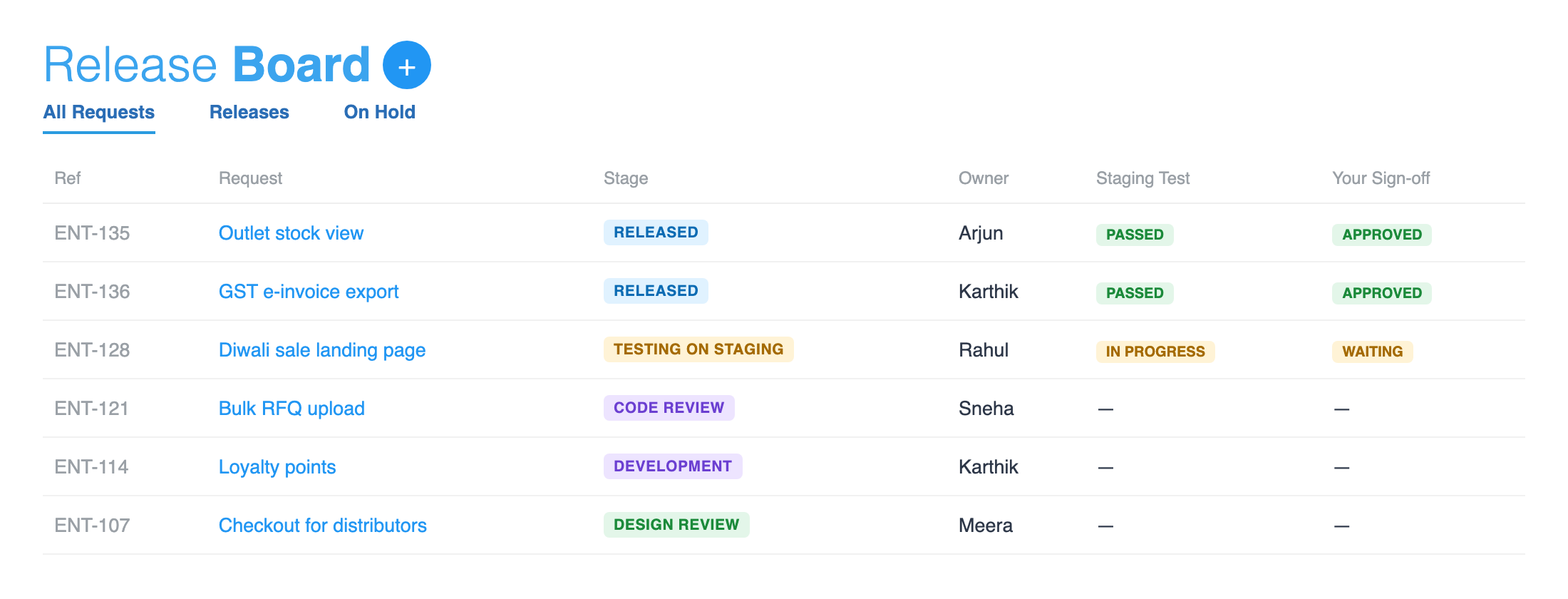Click the Staging Test column header
Screen dimensions: 1568x599
[x=1143, y=178]
